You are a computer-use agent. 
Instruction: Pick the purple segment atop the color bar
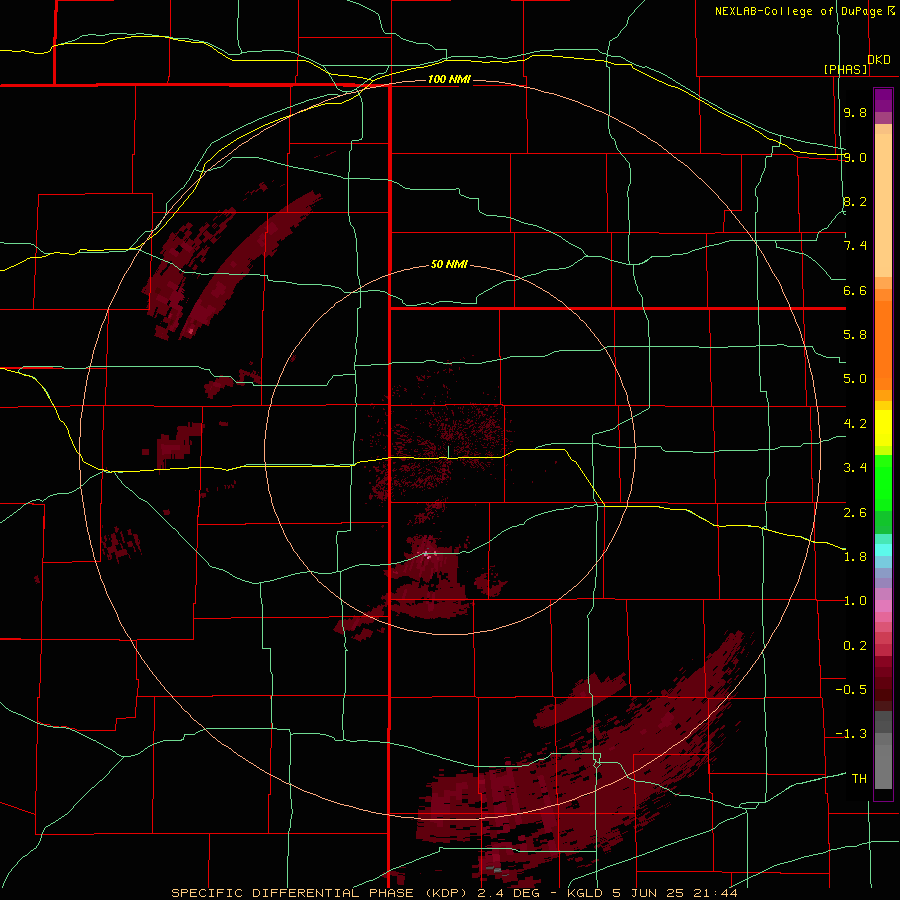coord(883,101)
